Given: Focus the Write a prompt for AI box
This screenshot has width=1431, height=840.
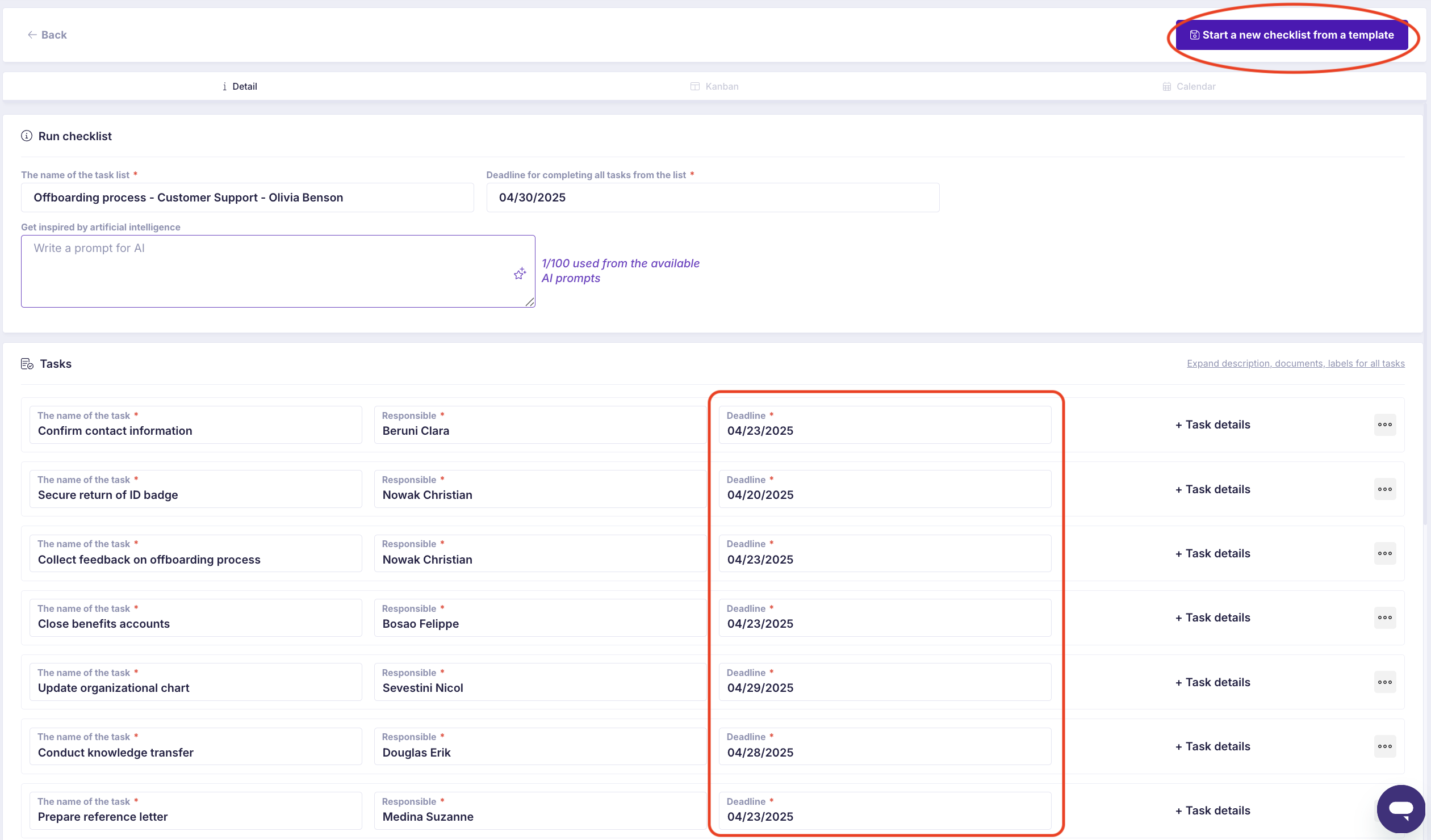Looking at the screenshot, I should [278, 271].
